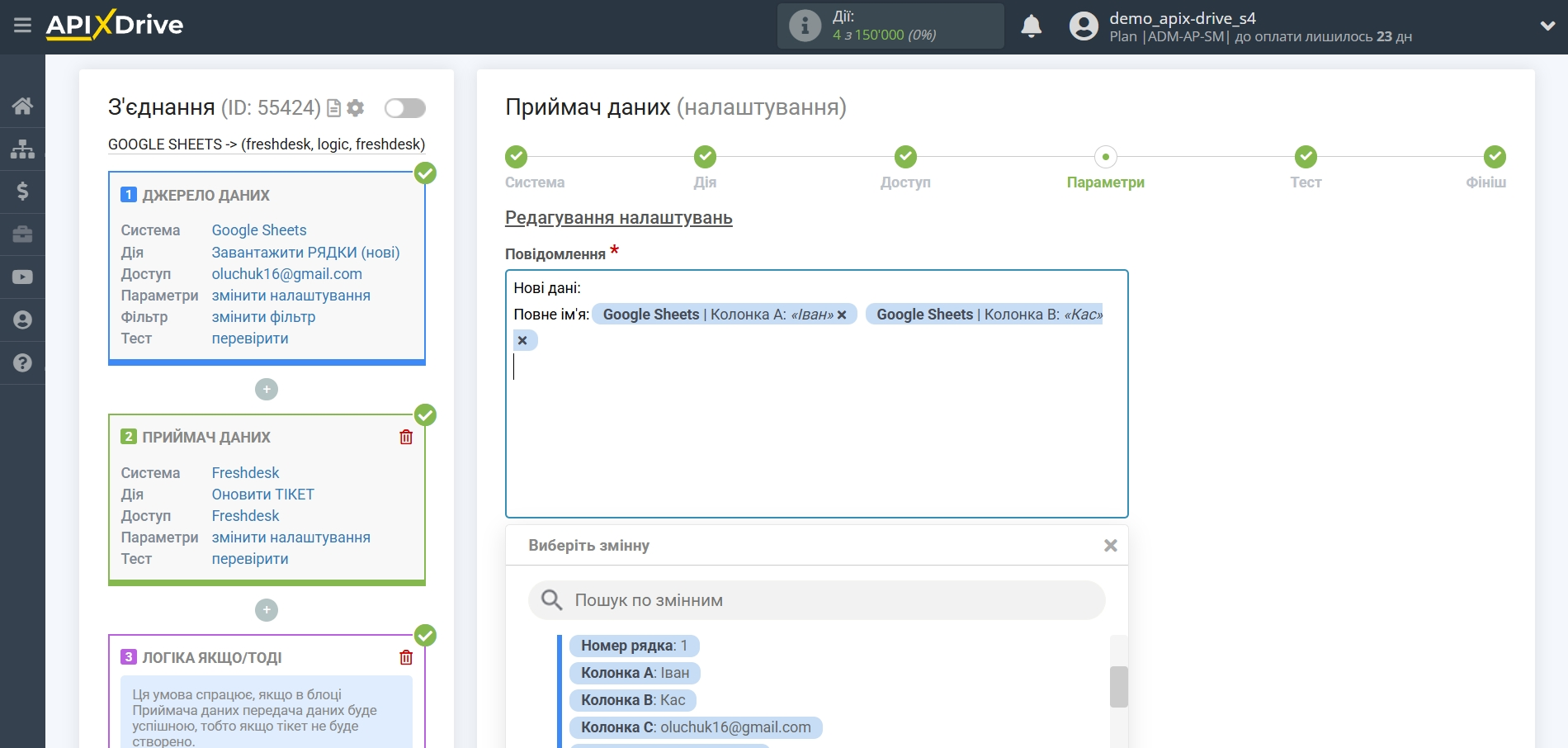Click the ApiX-Drive logo
Image resolution: width=1568 pixels, height=748 pixels.
[x=115, y=25]
